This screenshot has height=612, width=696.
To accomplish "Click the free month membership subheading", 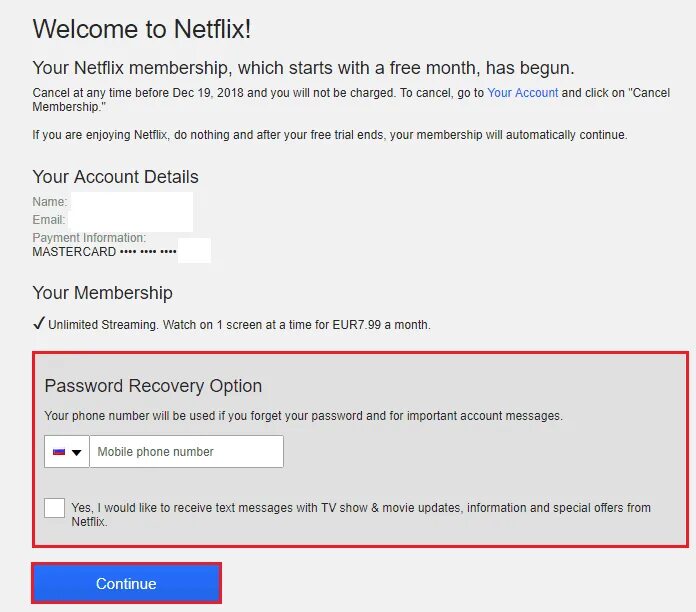I will click(x=303, y=69).
